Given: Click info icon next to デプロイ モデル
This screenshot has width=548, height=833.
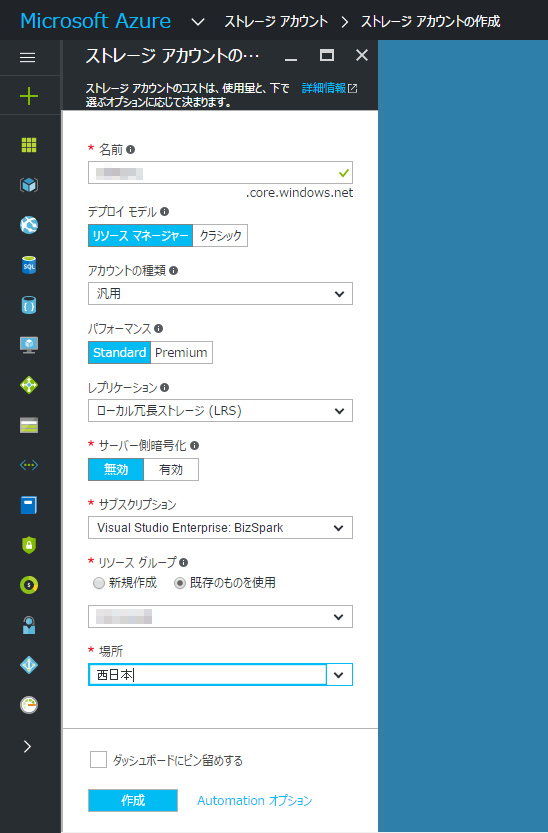Looking at the screenshot, I should point(165,211).
